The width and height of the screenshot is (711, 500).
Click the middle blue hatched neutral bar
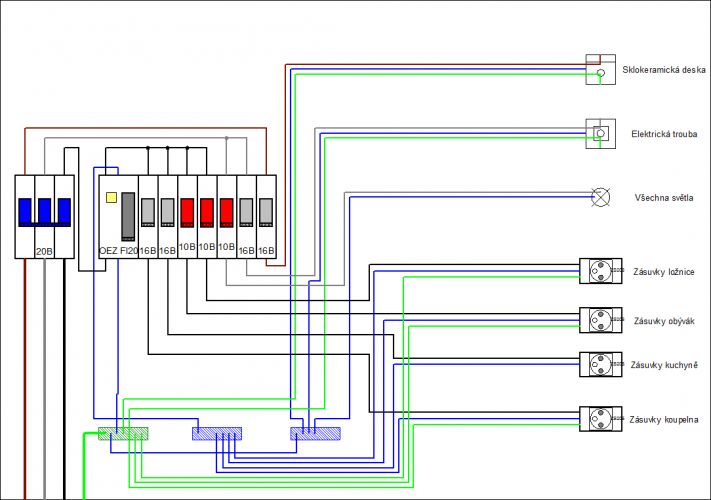(x=217, y=434)
